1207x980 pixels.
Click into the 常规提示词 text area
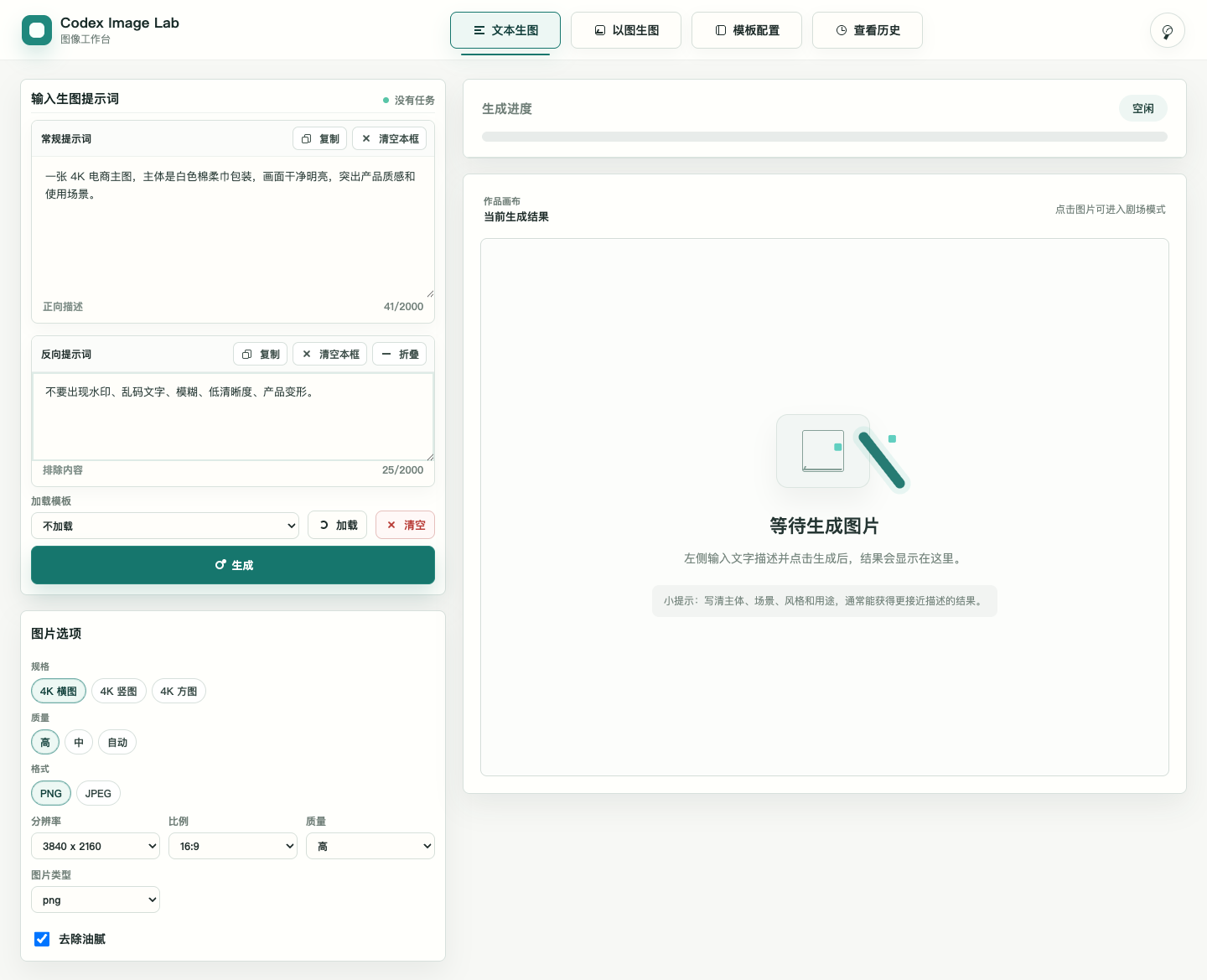233,226
